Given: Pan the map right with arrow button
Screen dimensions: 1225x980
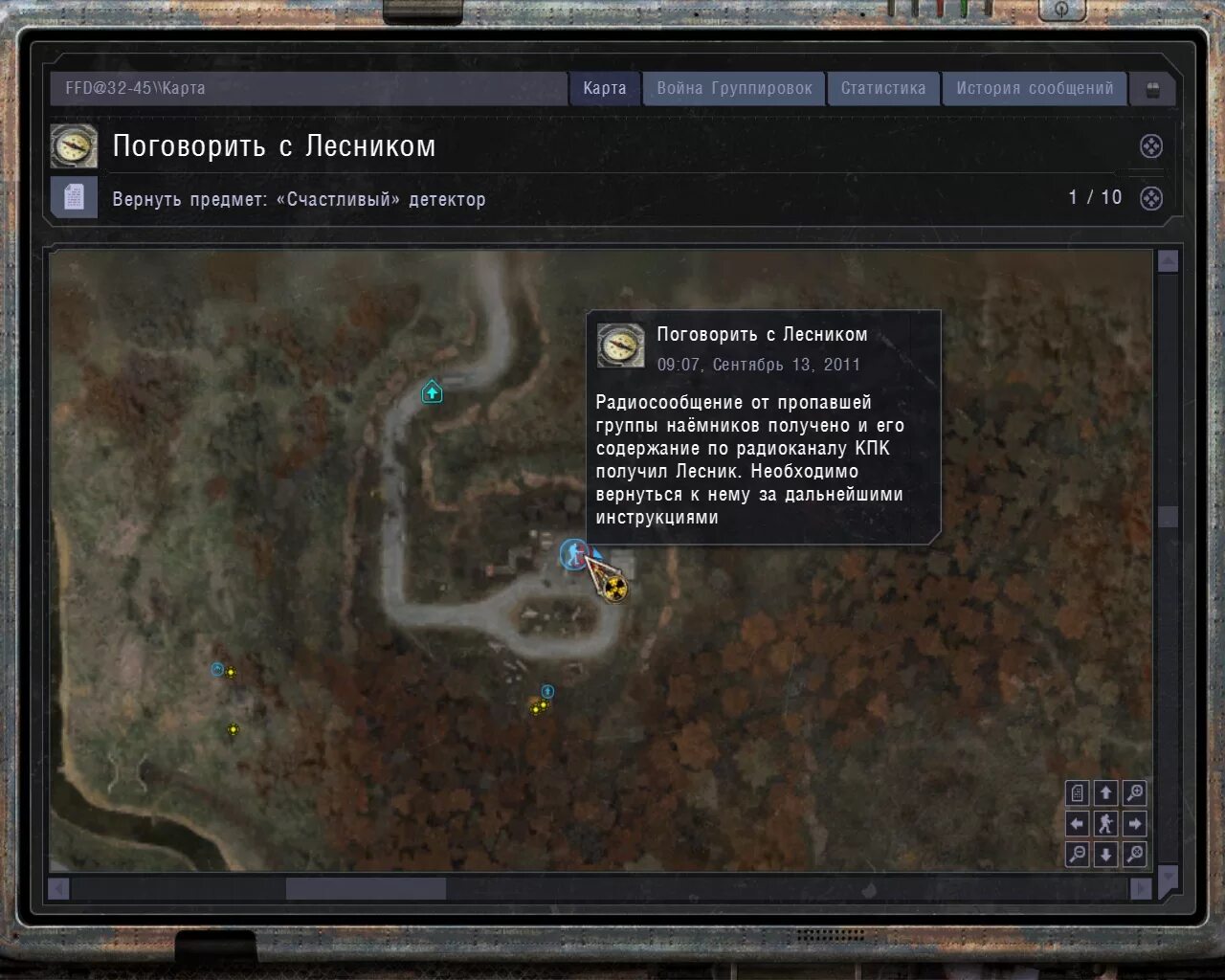Looking at the screenshot, I should point(1135,824).
